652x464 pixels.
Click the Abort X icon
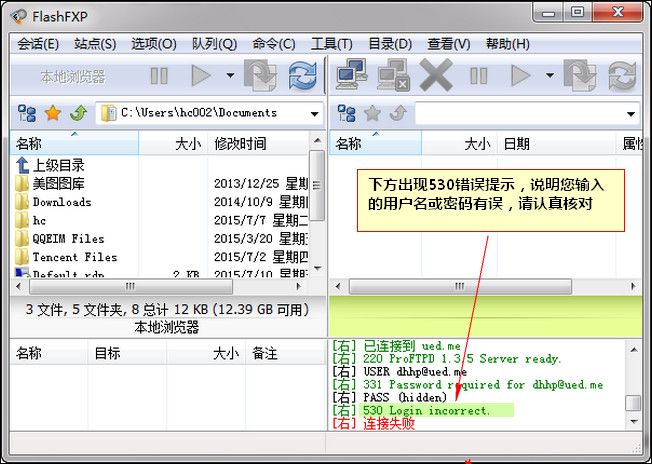[x=436, y=75]
